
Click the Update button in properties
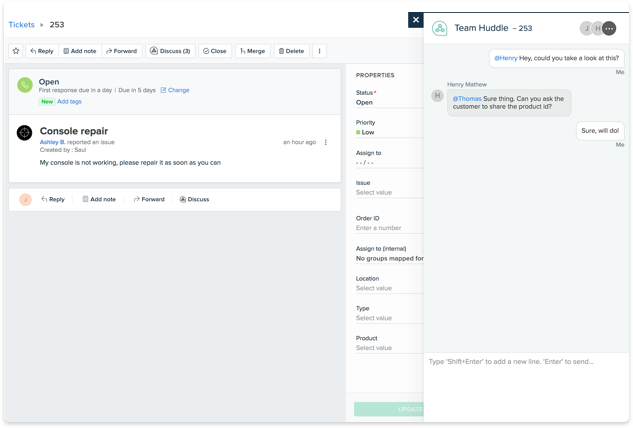click(x=389, y=409)
